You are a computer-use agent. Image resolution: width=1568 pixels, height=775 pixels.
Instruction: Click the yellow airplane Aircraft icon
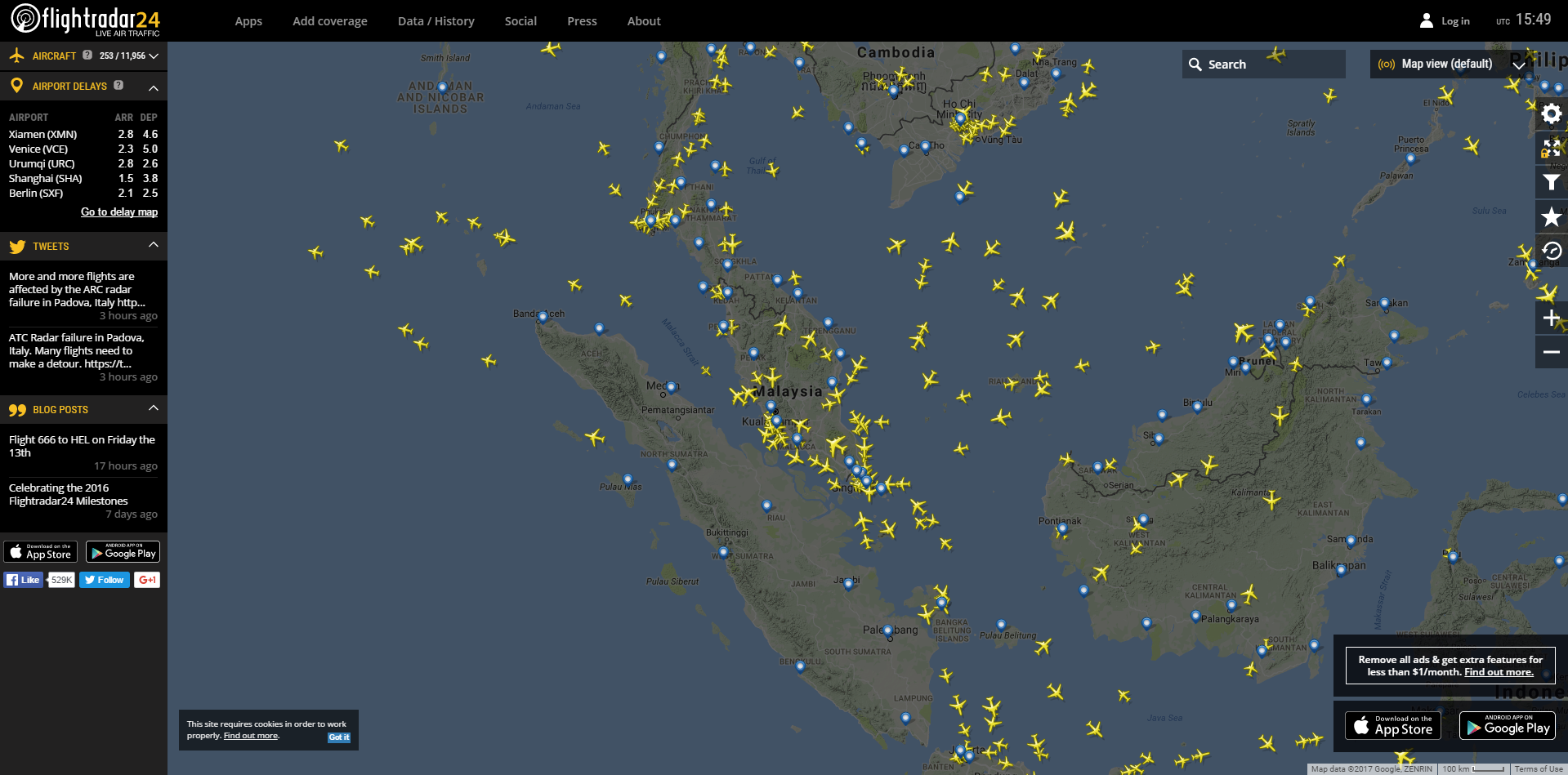(x=16, y=56)
